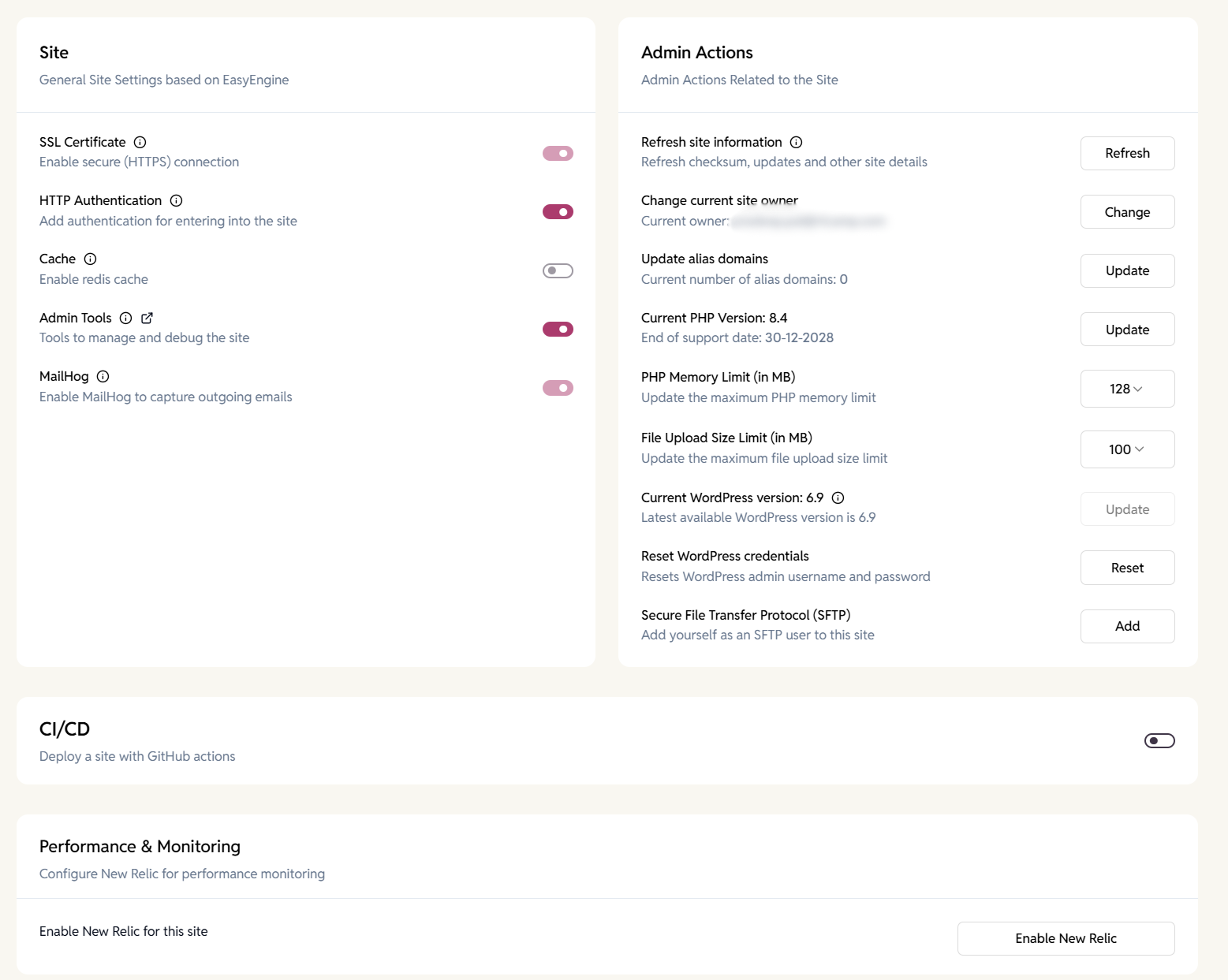This screenshot has height=980, width=1228.
Task: Click the WordPress version info icon
Action: tap(838, 497)
